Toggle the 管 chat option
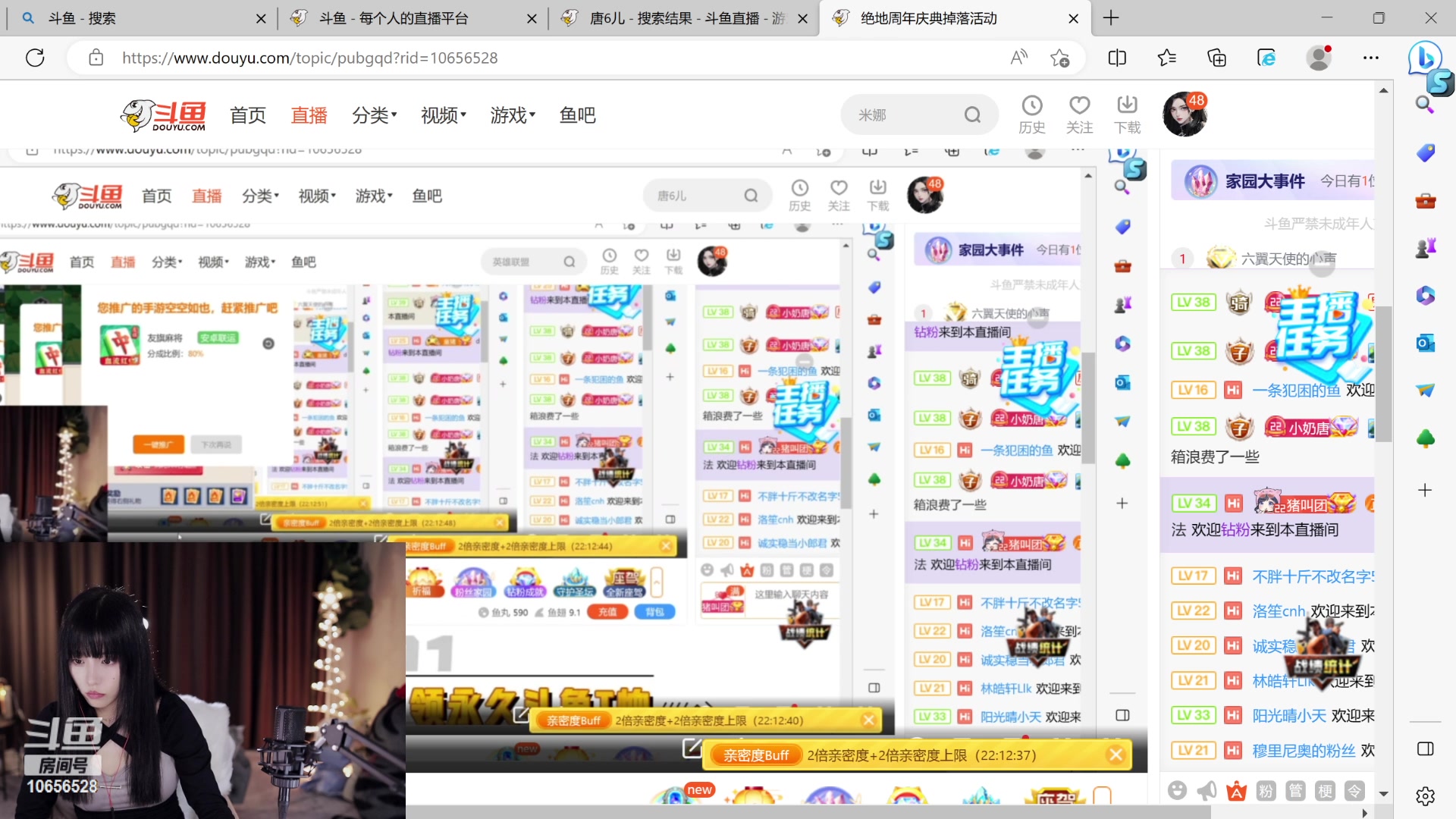Screen dimensions: 1456x819 pos(1295,791)
